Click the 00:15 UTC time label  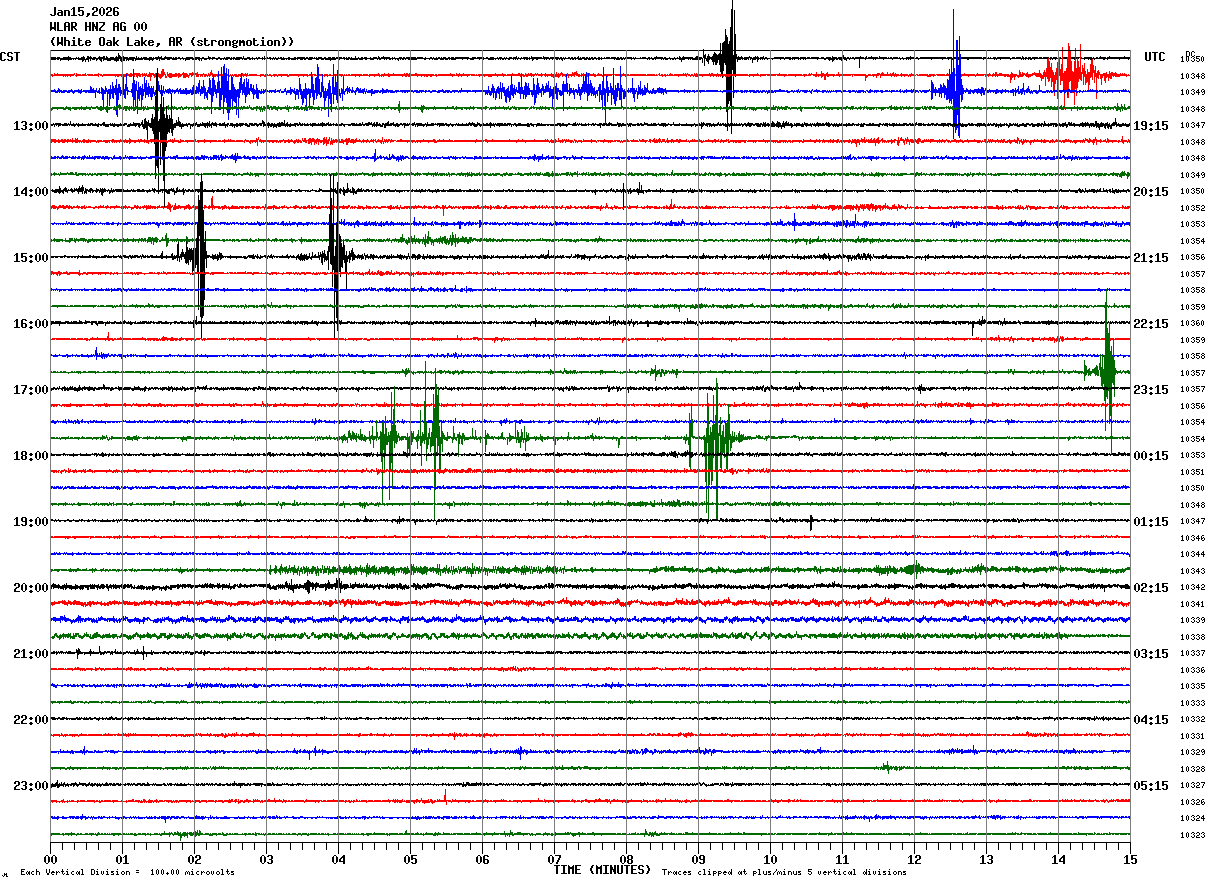[x=1151, y=456]
